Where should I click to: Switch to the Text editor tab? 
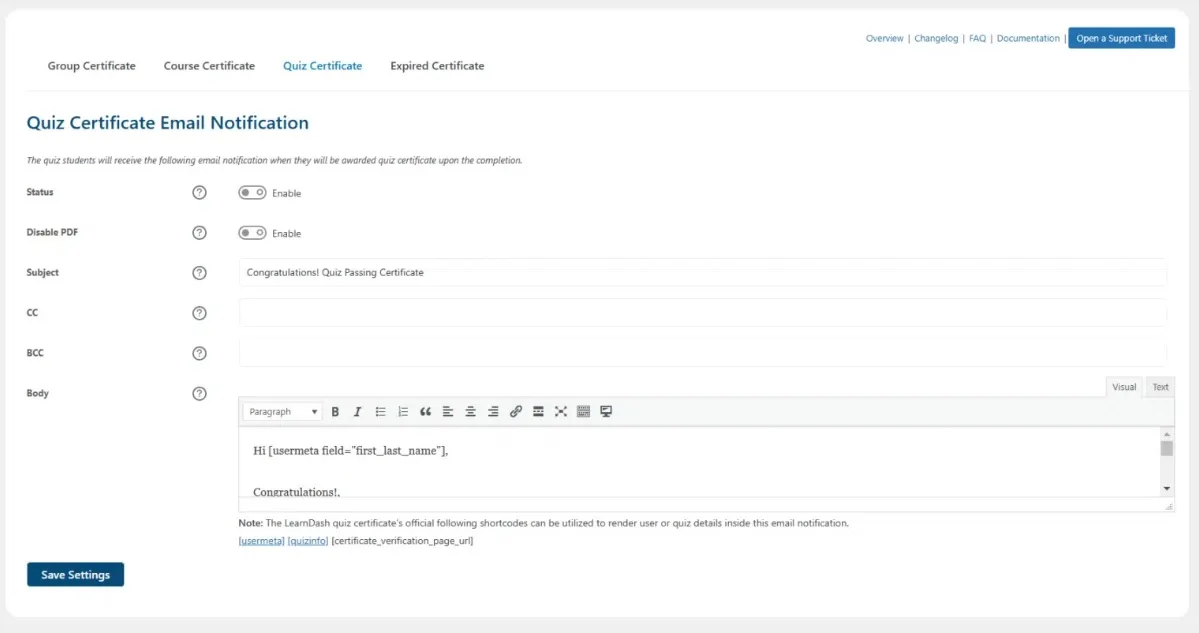pyautogui.click(x=1160, y=386)
